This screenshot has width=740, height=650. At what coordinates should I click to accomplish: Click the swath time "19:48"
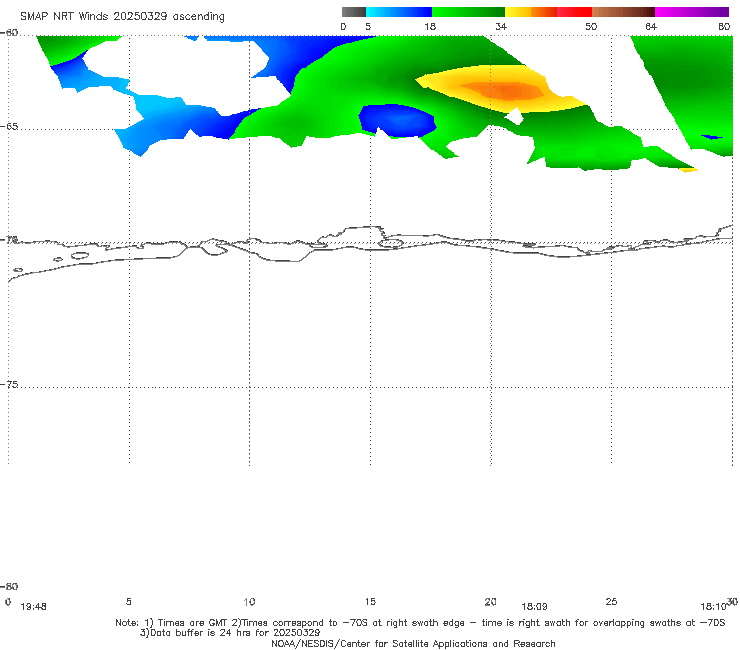pyautogui.click(x=34, y=607)
